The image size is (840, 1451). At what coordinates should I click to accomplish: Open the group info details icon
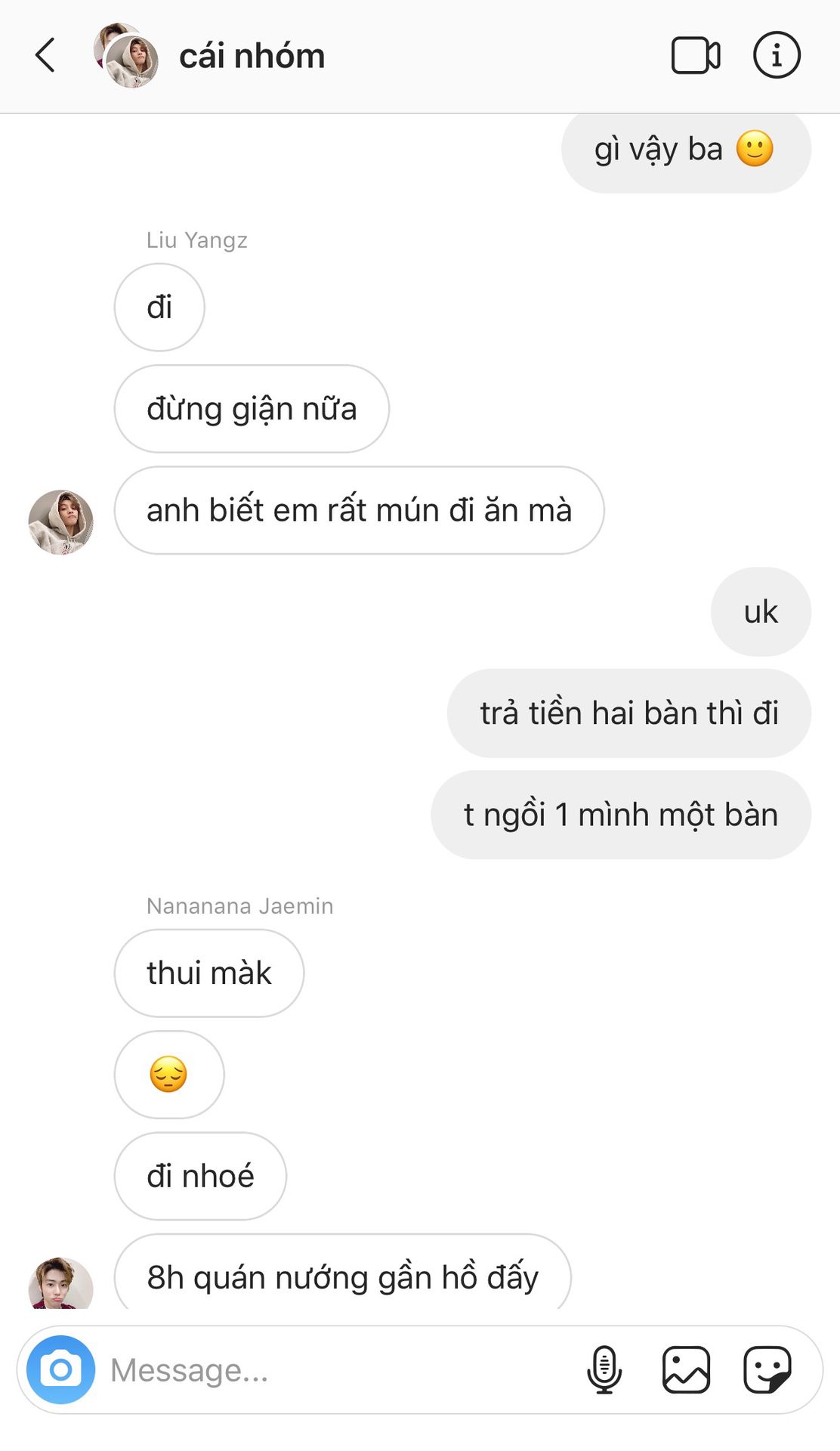pyautogui.click(x=777, y=56)
